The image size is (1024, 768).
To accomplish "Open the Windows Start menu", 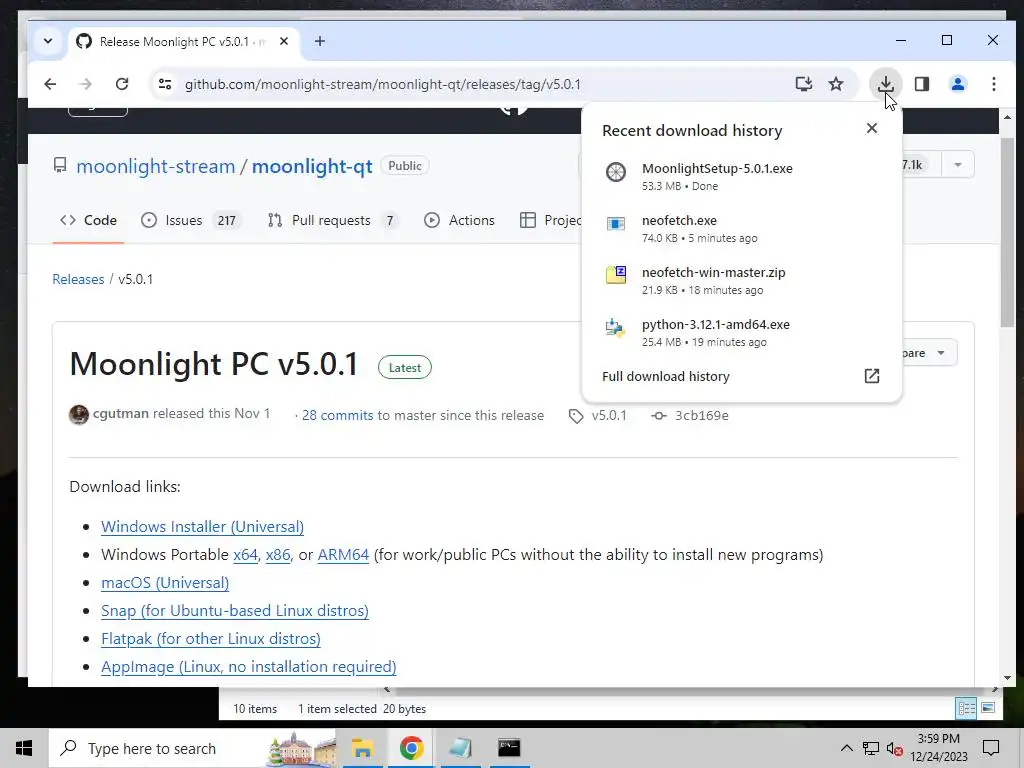I will (24, 748).
